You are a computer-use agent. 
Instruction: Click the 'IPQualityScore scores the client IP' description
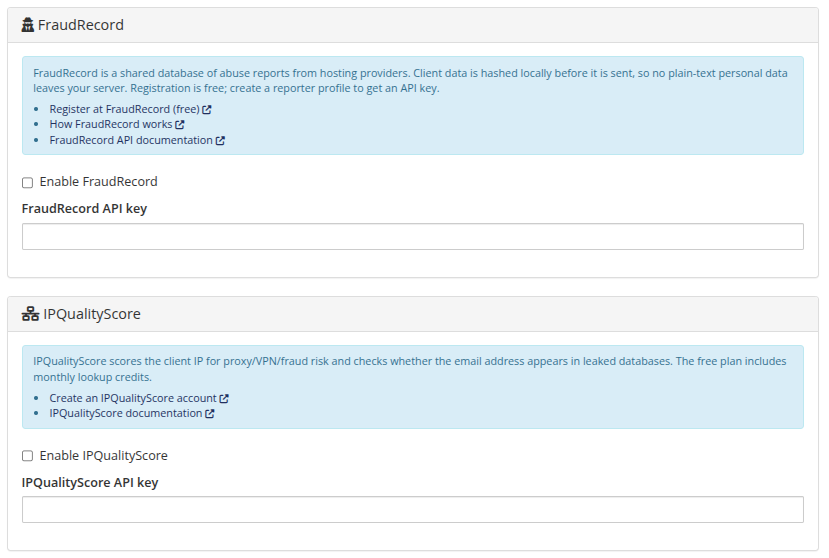click(410, 369)
